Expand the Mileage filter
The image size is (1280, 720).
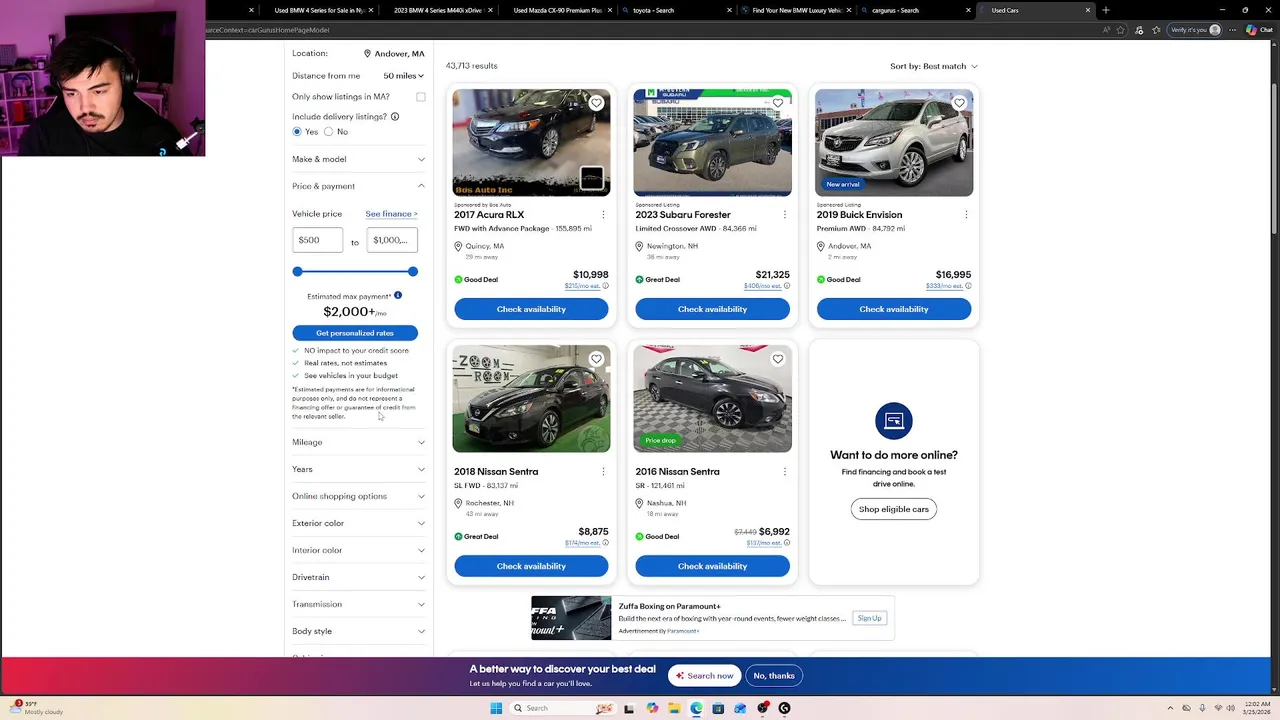click(358, 442)
